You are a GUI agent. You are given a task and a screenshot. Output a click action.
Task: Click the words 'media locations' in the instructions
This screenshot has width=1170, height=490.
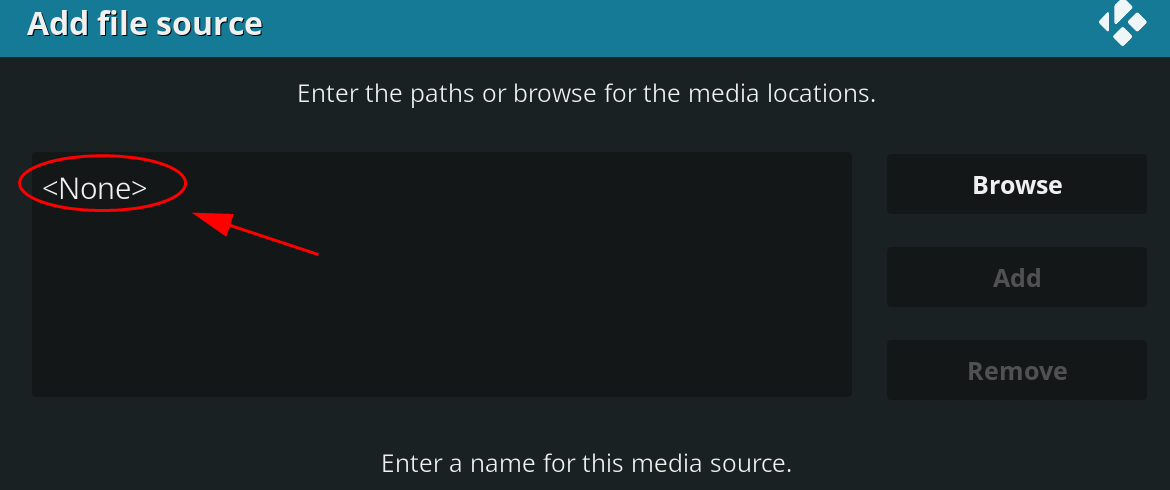point(781,94)
